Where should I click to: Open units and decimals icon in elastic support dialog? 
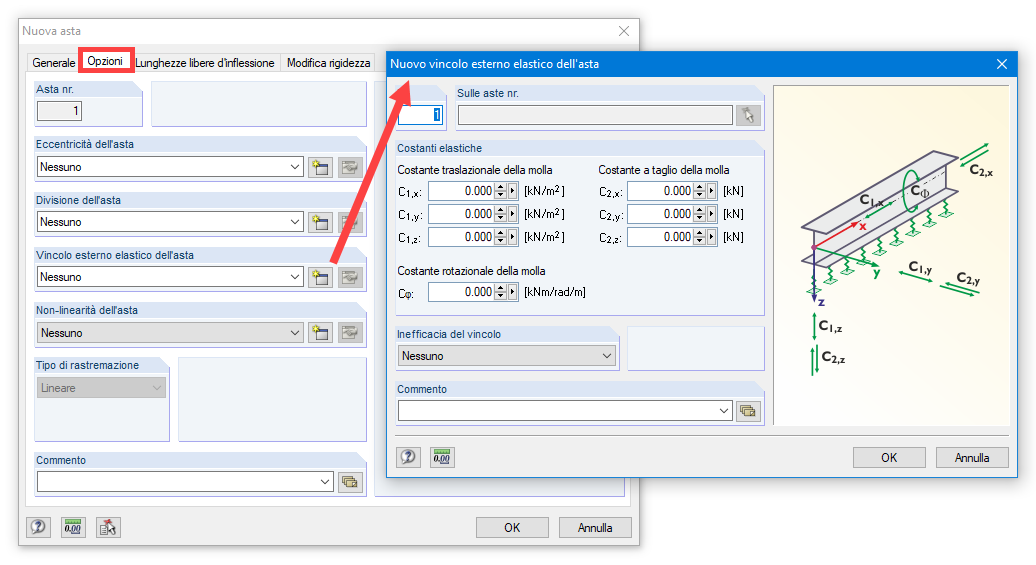tap(442, 457)
